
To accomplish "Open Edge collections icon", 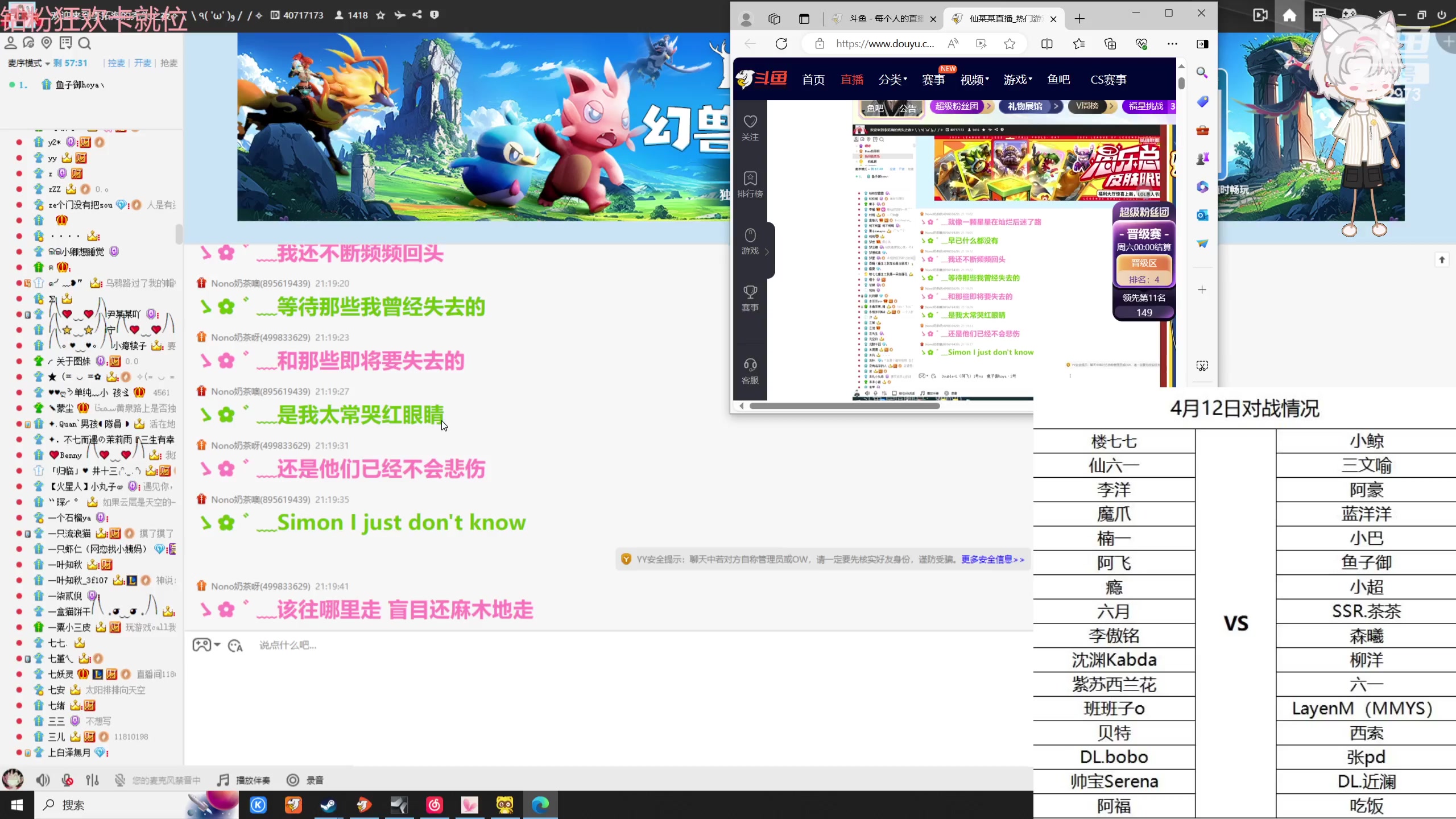I will (1110, 44).
